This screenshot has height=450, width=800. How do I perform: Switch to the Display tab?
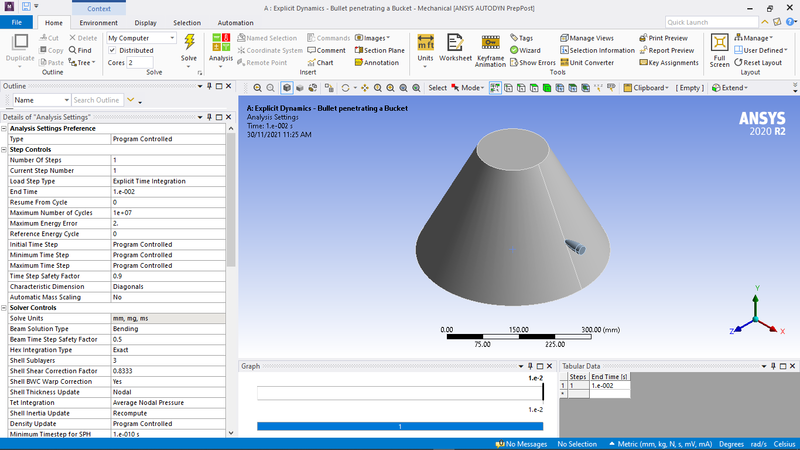pos(145,22)
